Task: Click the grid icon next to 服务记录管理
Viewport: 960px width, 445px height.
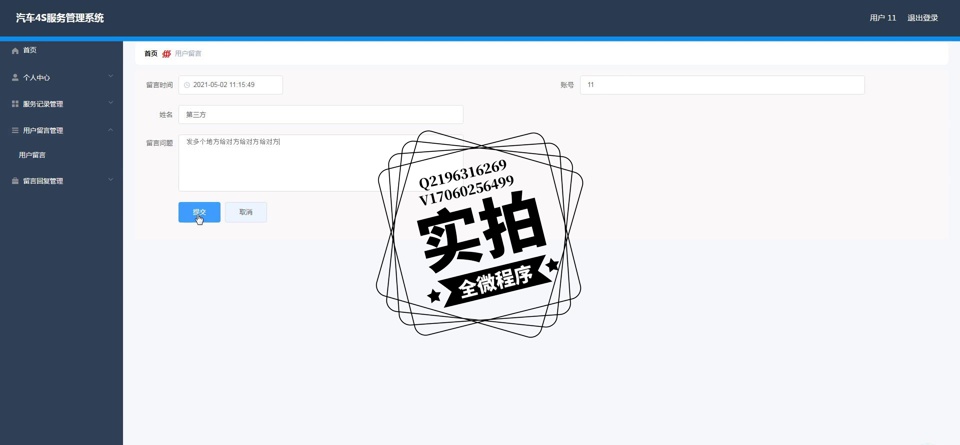Action: coord(15,104)
